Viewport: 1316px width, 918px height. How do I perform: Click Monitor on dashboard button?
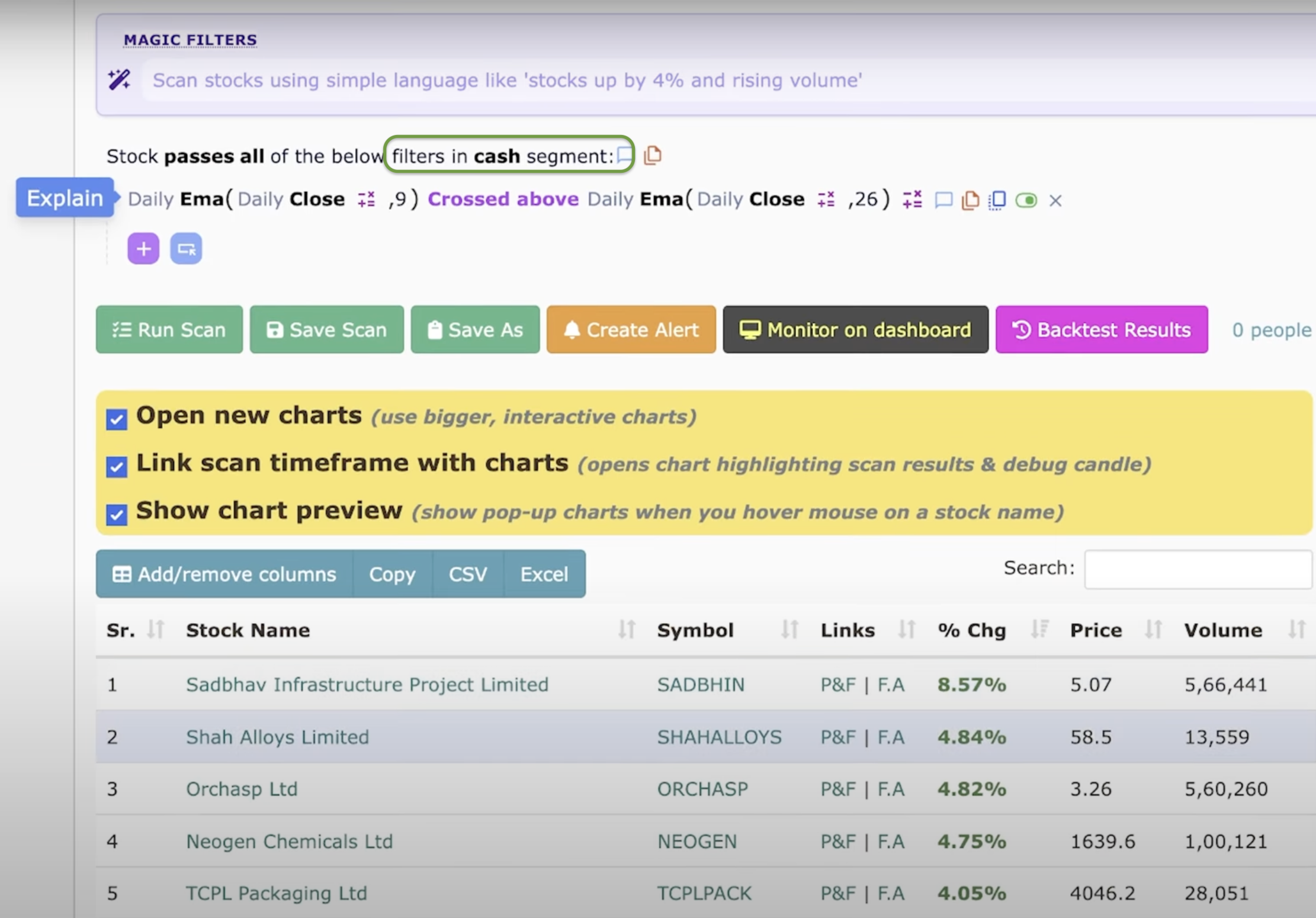pyautogui.click(x=856, y=329)
